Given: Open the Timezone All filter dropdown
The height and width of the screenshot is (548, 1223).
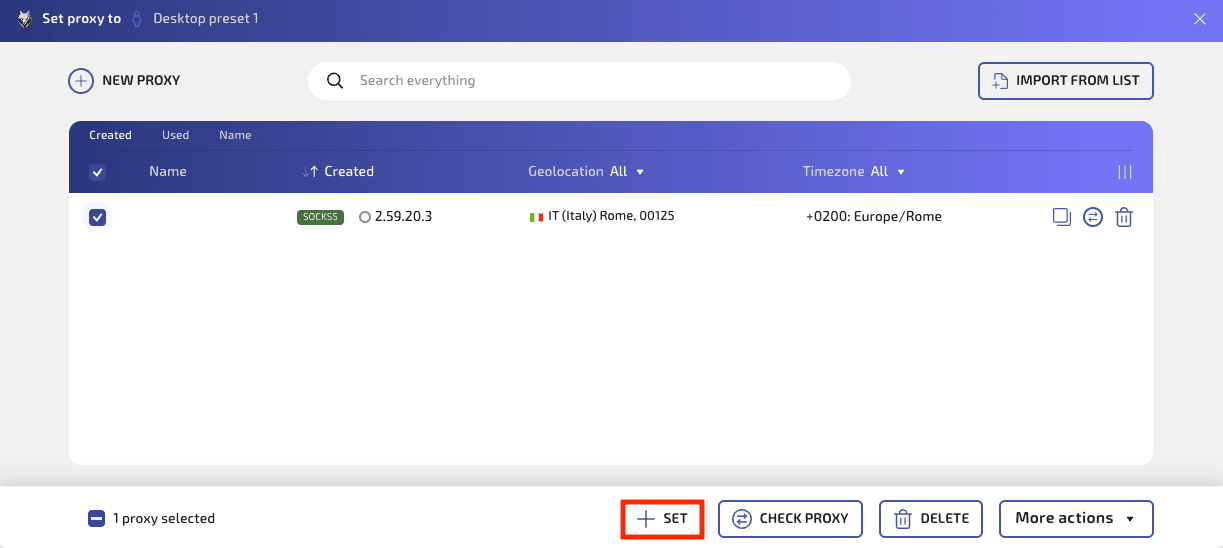Looking at the screenshot, I should pyautogui.click(x=854, y=172).
